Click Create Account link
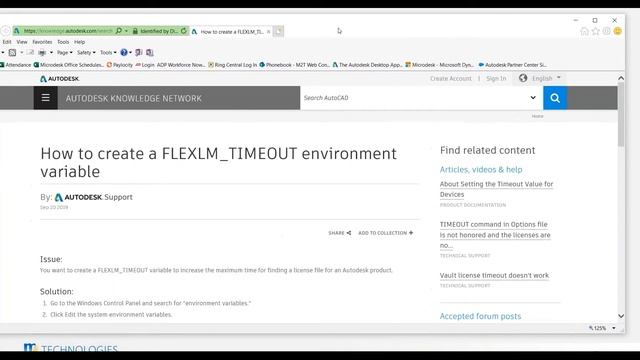Viewport: 640px width, 360px height. click(x=451, y=78)
